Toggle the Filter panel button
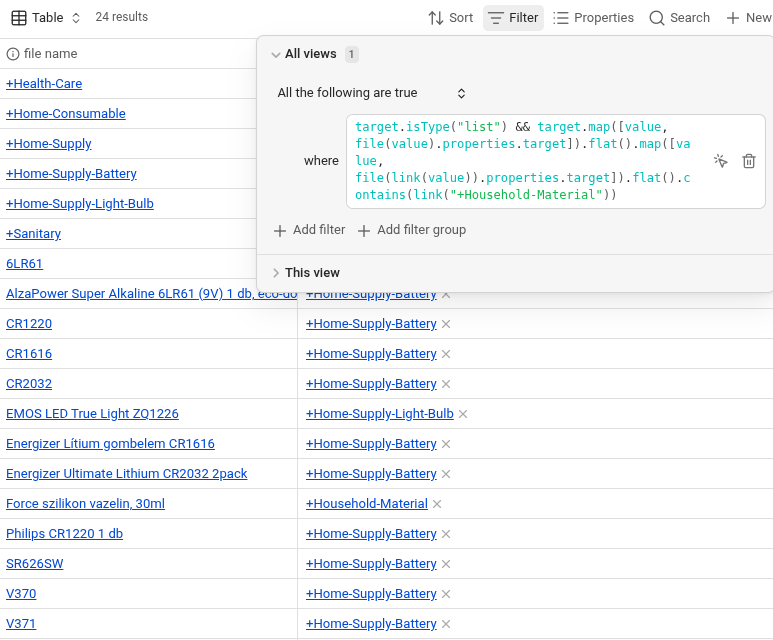The image size is (773, 640). [513, 18]
